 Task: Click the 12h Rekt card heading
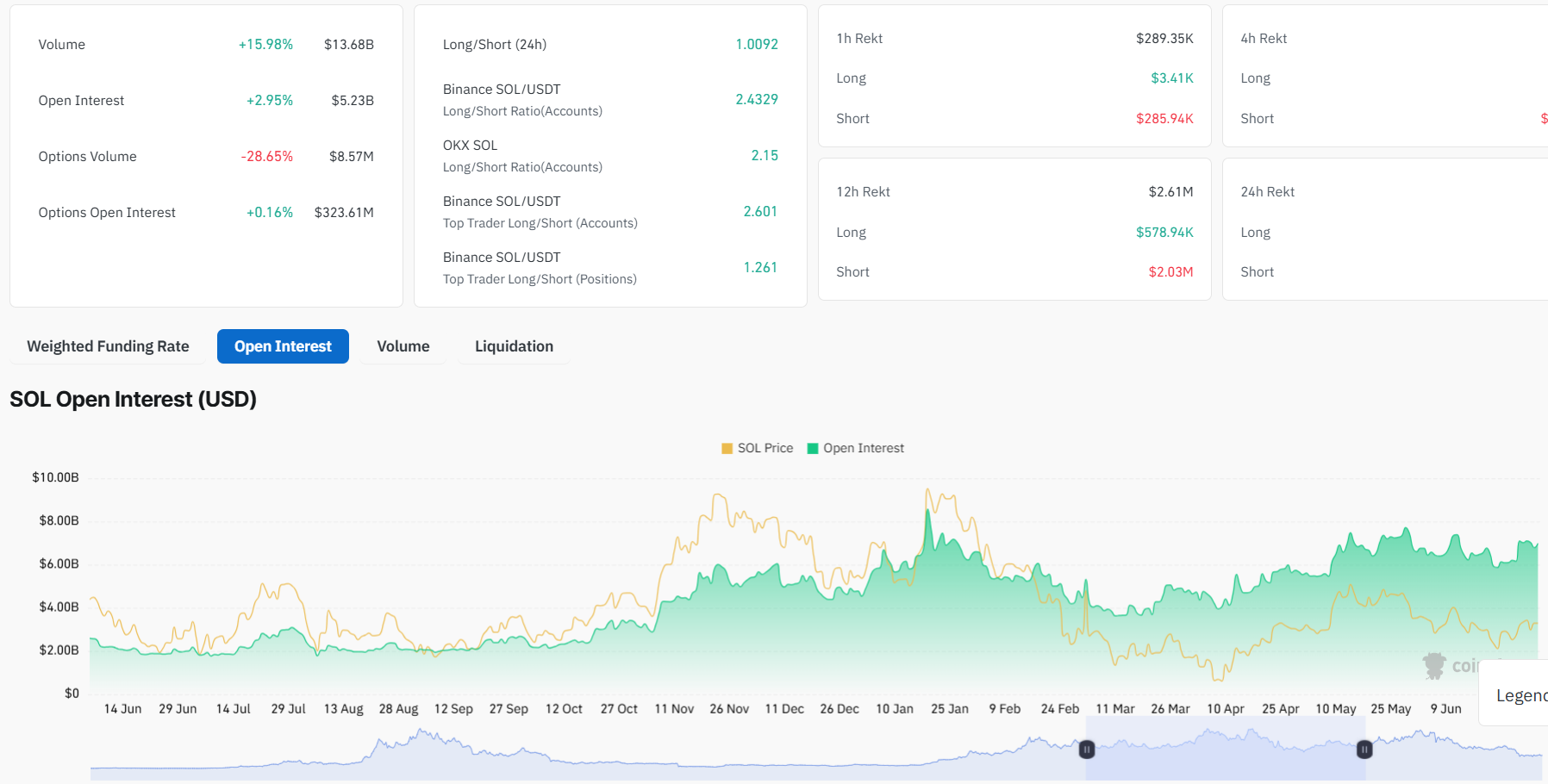point(863,192)
